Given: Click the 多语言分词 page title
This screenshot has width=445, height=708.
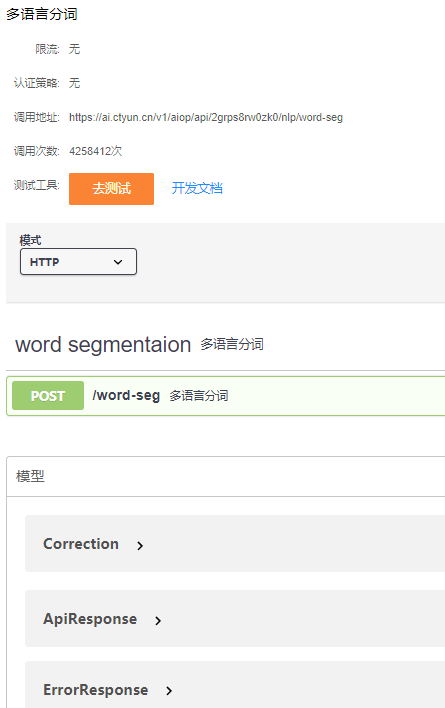Looking at the screenshot, I should click(42, 14).
